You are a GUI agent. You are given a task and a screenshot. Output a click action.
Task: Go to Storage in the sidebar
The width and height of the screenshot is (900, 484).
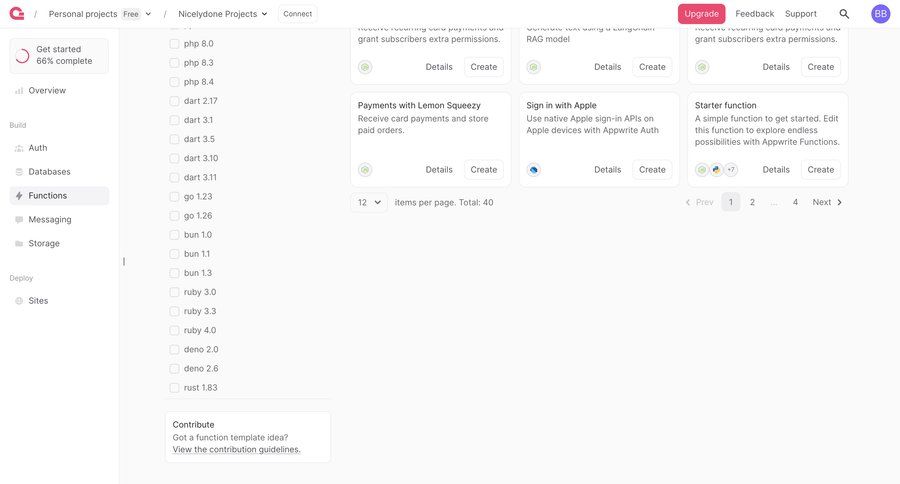point(59,243)
